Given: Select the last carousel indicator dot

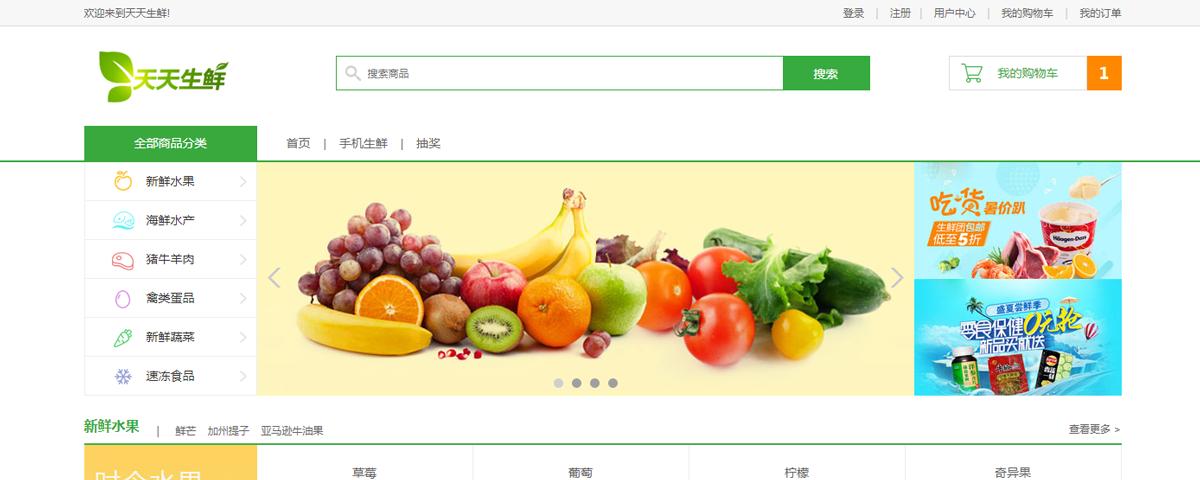Looking at the screenshot, I should click(613, 383).
